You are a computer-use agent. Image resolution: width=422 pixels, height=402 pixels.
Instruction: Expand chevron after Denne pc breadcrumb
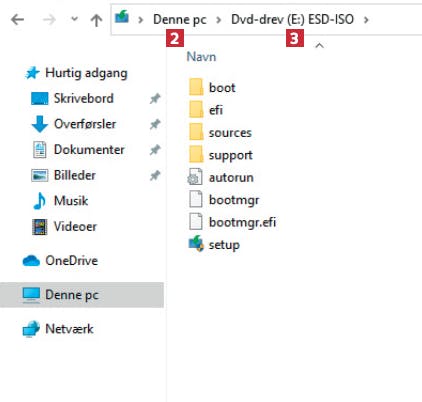(x=219, y=20)
